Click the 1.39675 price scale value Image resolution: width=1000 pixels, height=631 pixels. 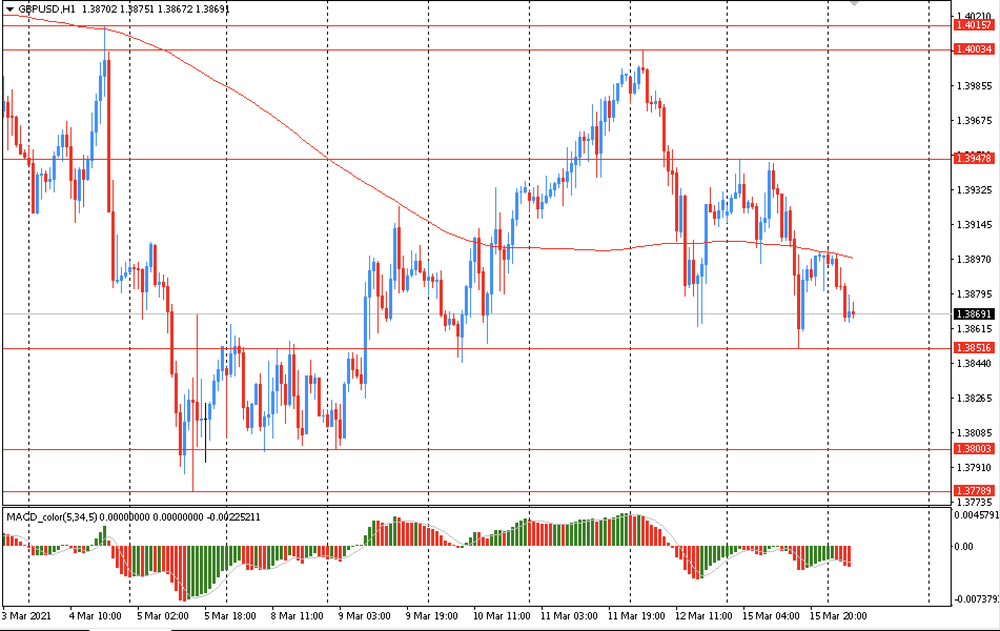[x=975, y=120]
